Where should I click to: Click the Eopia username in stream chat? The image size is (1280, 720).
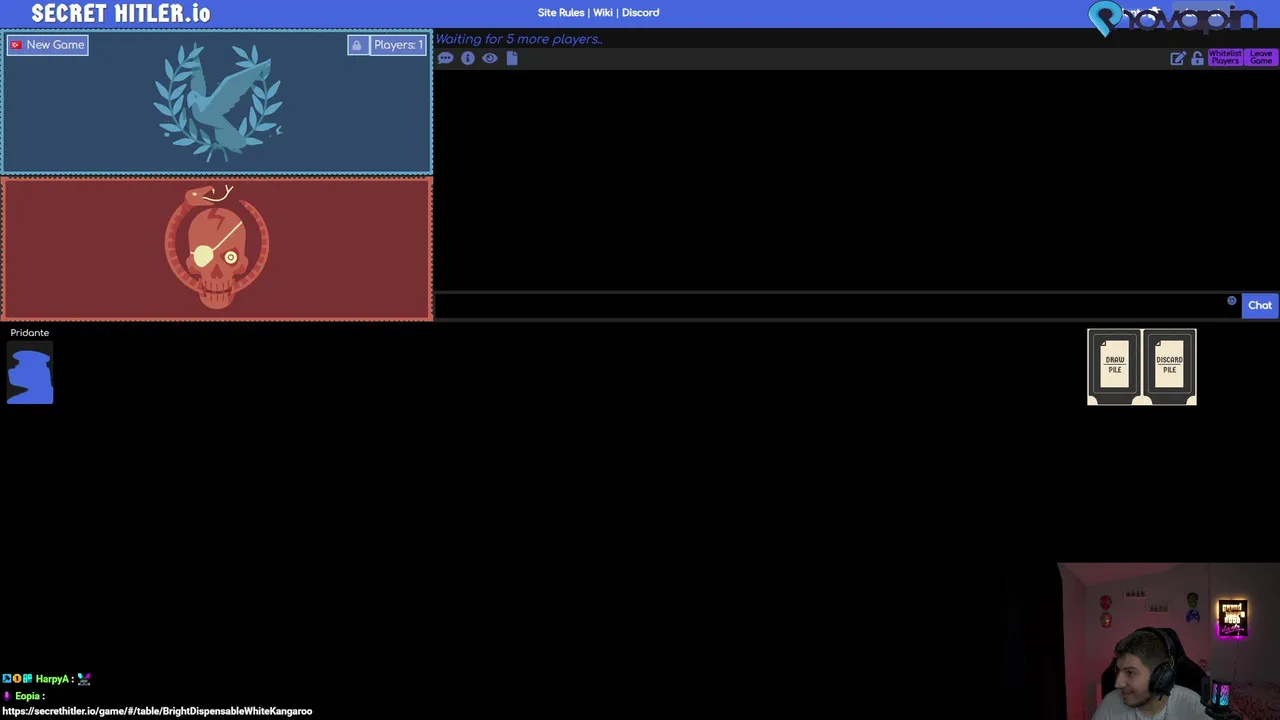[x=27, y=696]
